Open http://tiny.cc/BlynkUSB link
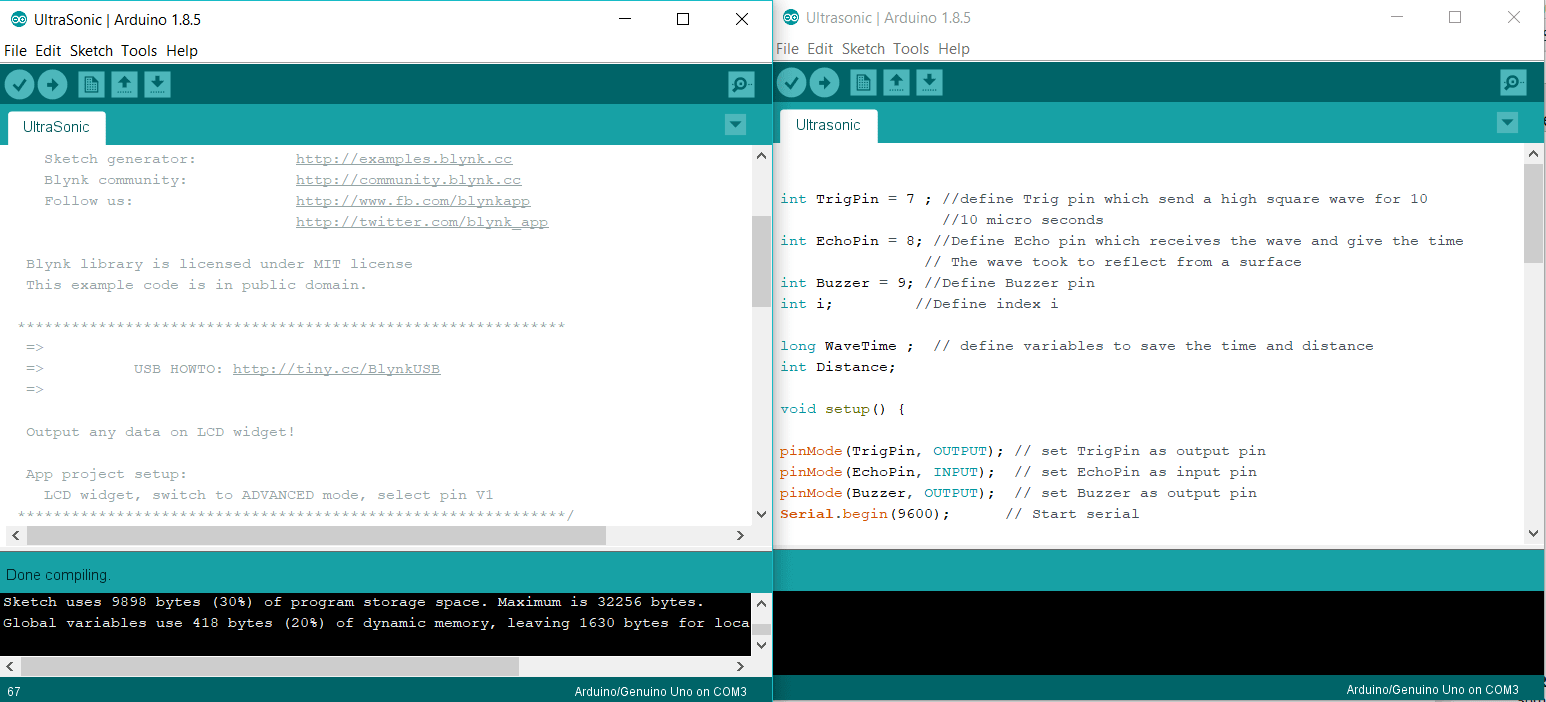Viewport: 1546px width, 702px height. point(336,369)
